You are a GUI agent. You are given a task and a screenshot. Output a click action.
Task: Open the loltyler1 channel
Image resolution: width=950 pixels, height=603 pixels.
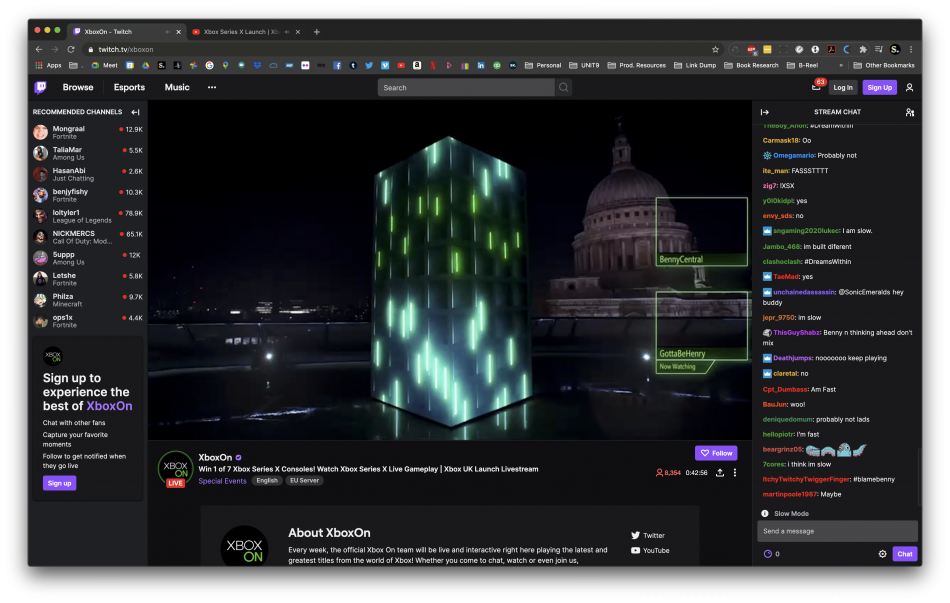[88, 216]
